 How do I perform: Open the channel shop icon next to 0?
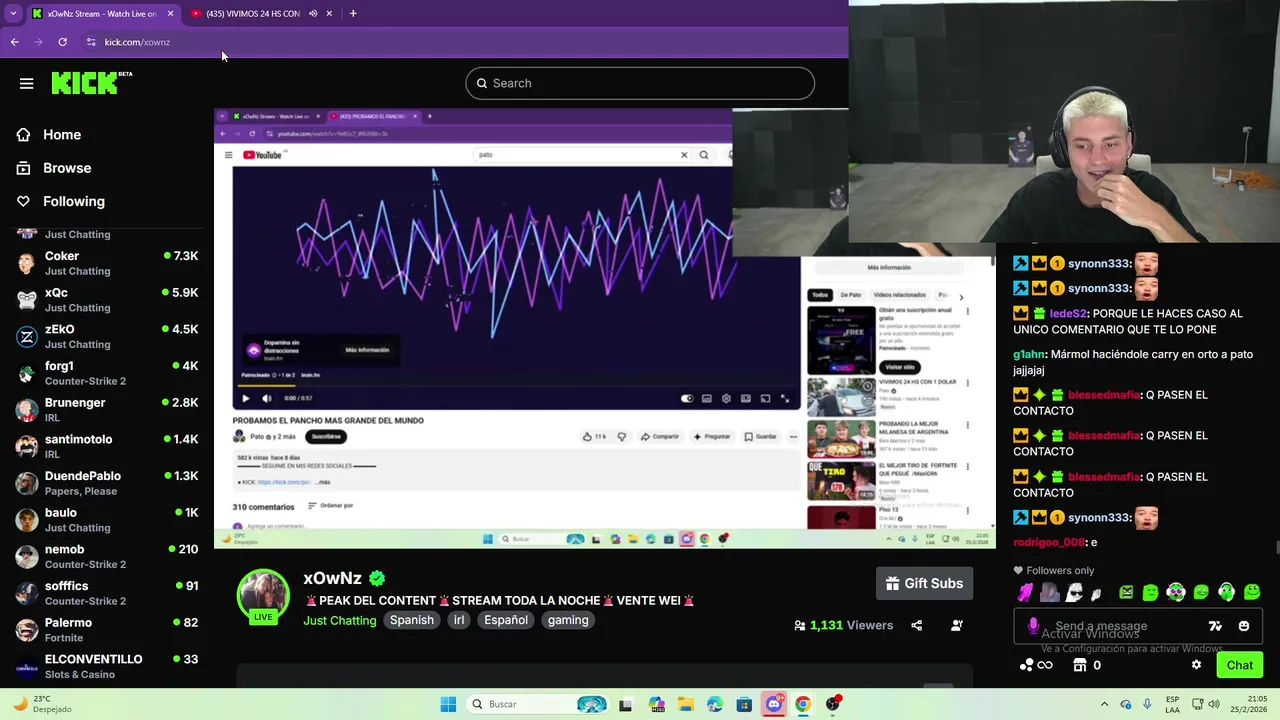(x=1080, y=665)
